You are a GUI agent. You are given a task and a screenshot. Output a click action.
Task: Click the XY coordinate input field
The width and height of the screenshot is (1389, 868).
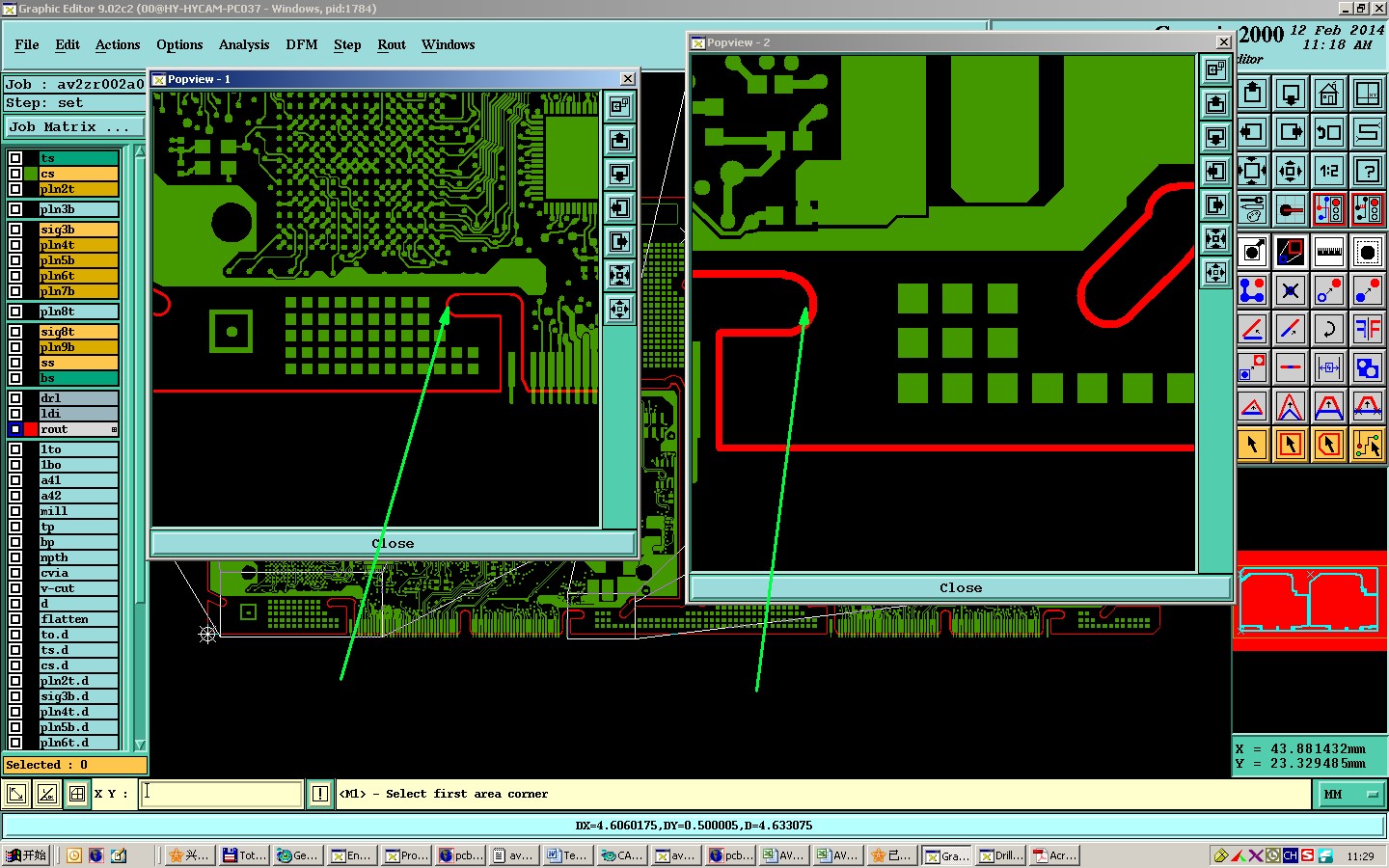point(221,794)
